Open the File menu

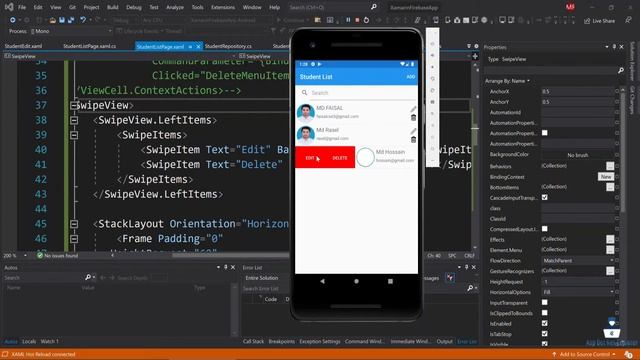[22, 7]
